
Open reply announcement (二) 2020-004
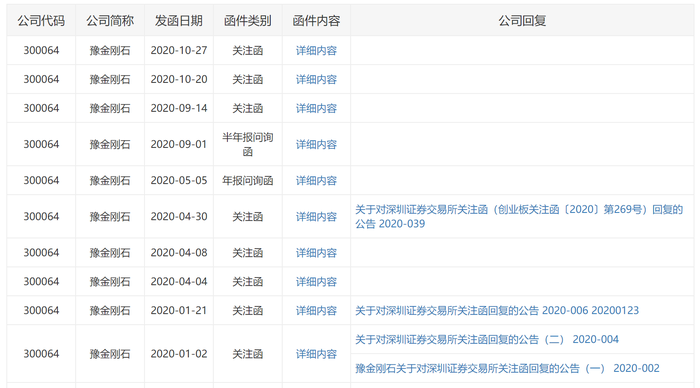click(487, 340)
